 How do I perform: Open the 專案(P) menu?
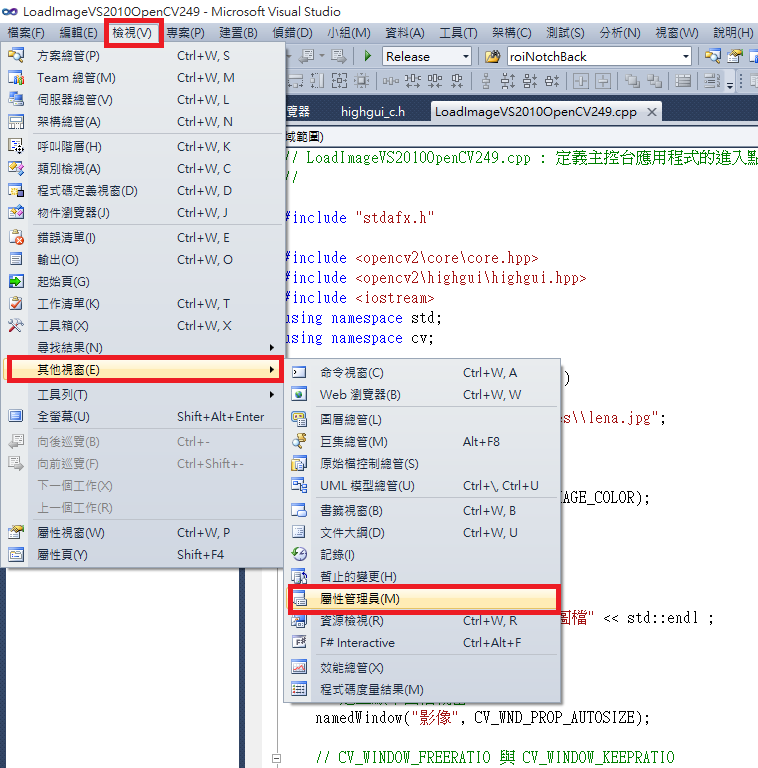click(x=186, y=33)
